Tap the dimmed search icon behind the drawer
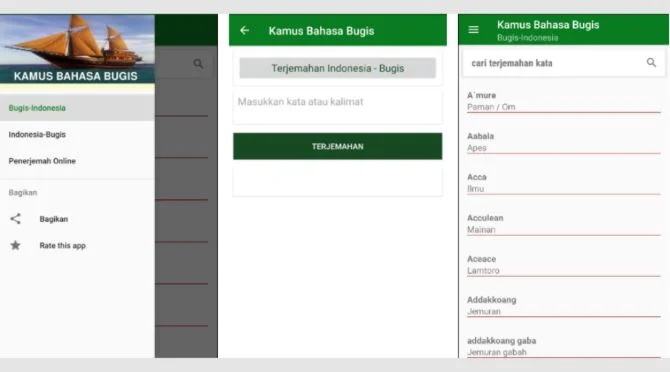The height and width of the screenshot is (372, 670). [x=198, y=64]
